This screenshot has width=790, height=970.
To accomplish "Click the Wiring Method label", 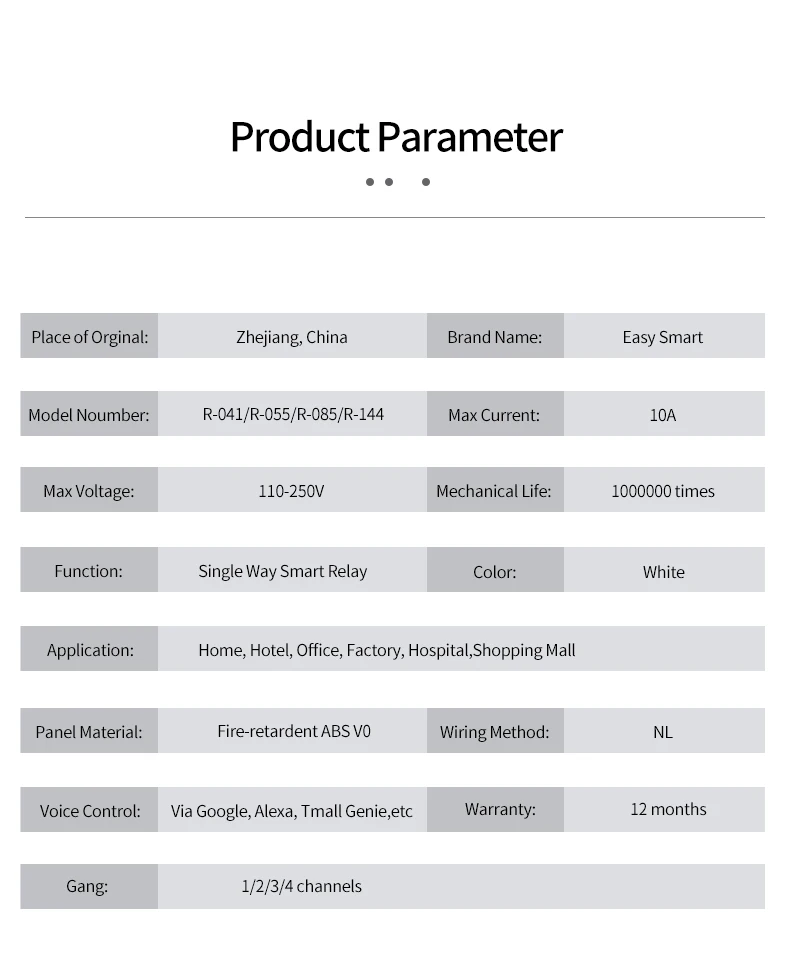I will tap(494, 732).
